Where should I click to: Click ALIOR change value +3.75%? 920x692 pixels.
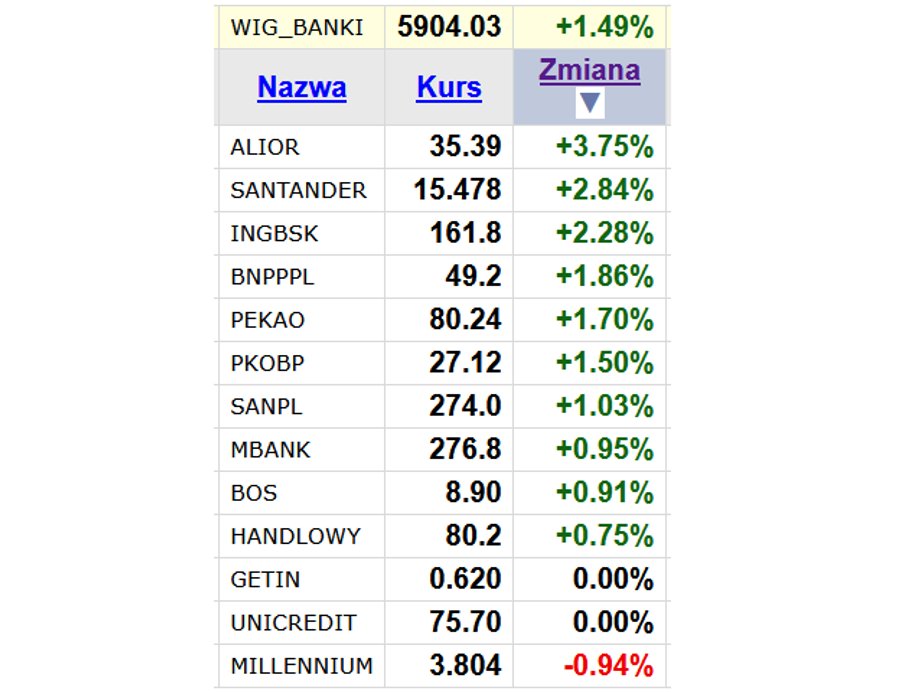point(604,147)
